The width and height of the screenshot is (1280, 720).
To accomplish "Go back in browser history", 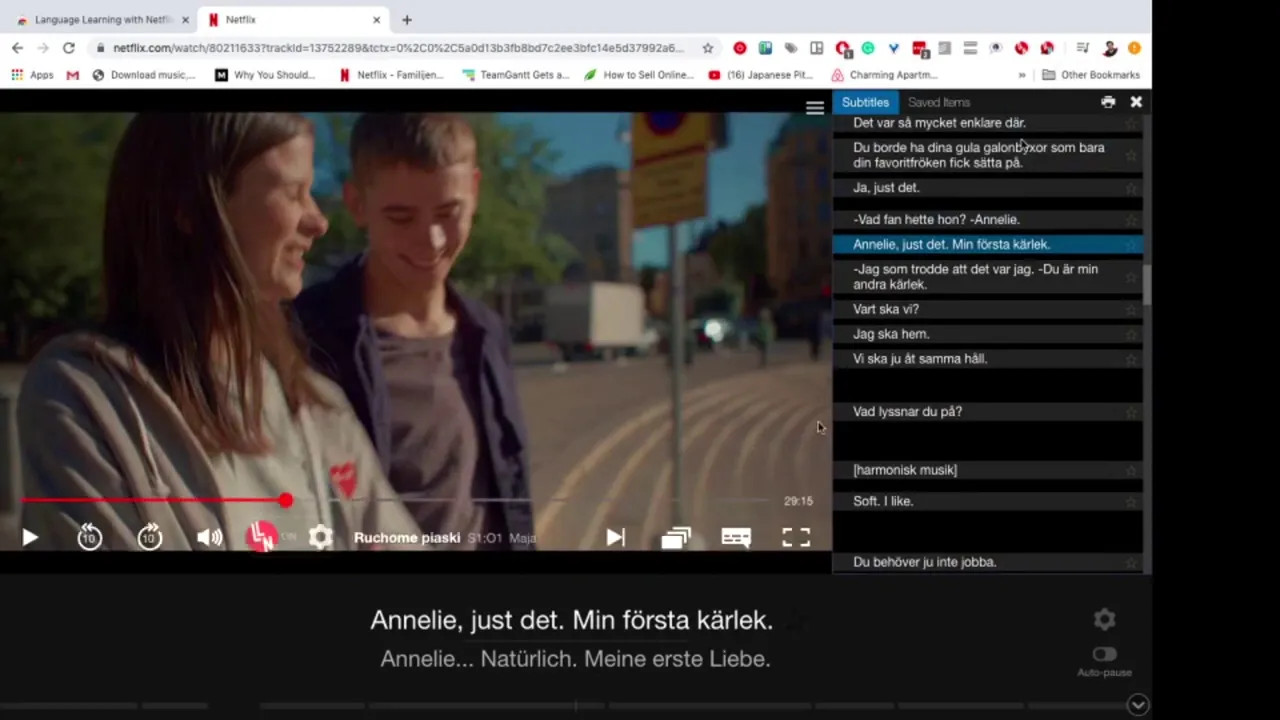I will (x=17, y=48).
